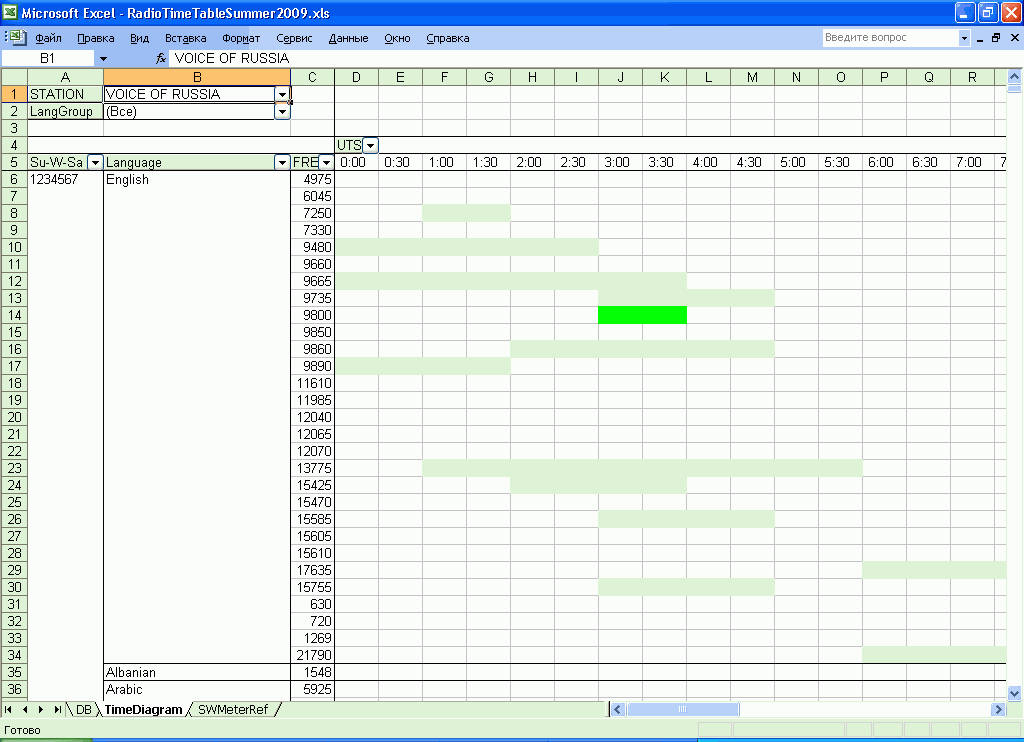
Task: Open the Данные menu
Action: point(349,38)
